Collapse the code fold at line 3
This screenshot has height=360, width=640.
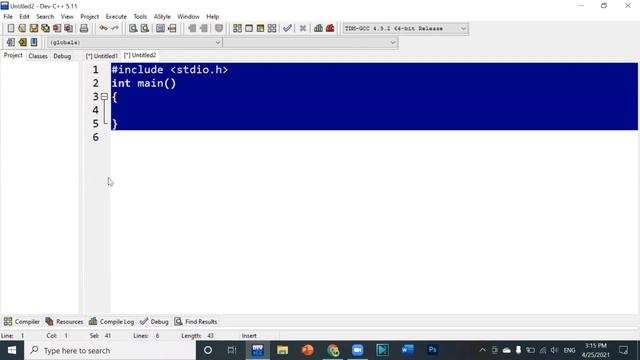point(104,97)
